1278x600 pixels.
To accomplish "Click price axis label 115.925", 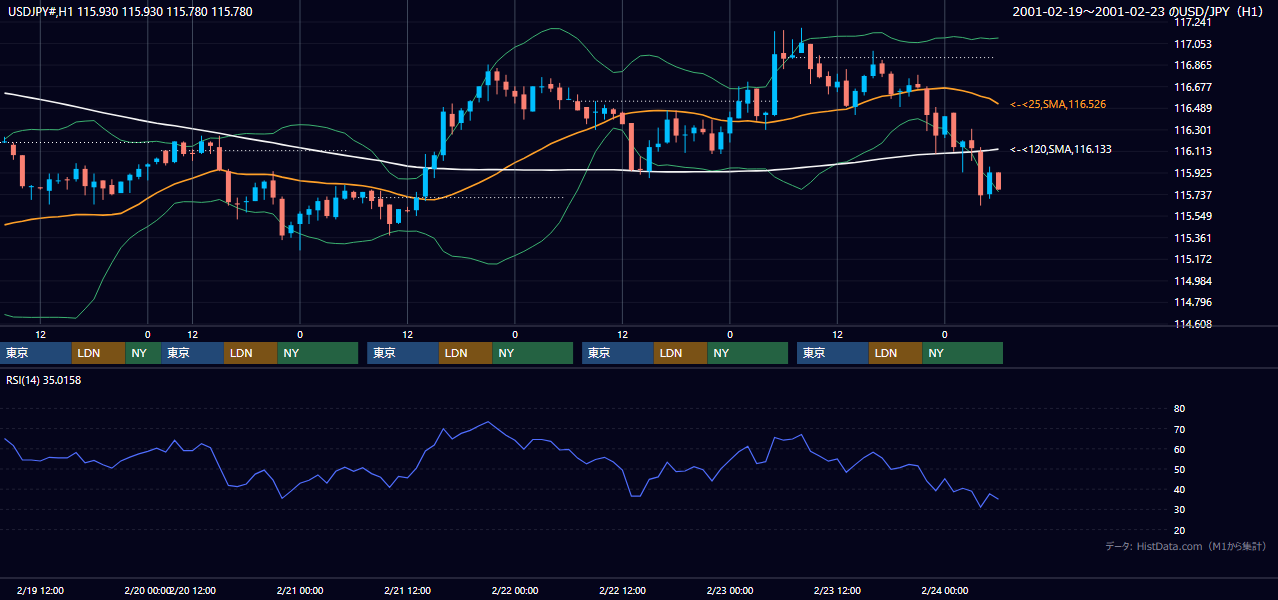I will (1192, 173).
